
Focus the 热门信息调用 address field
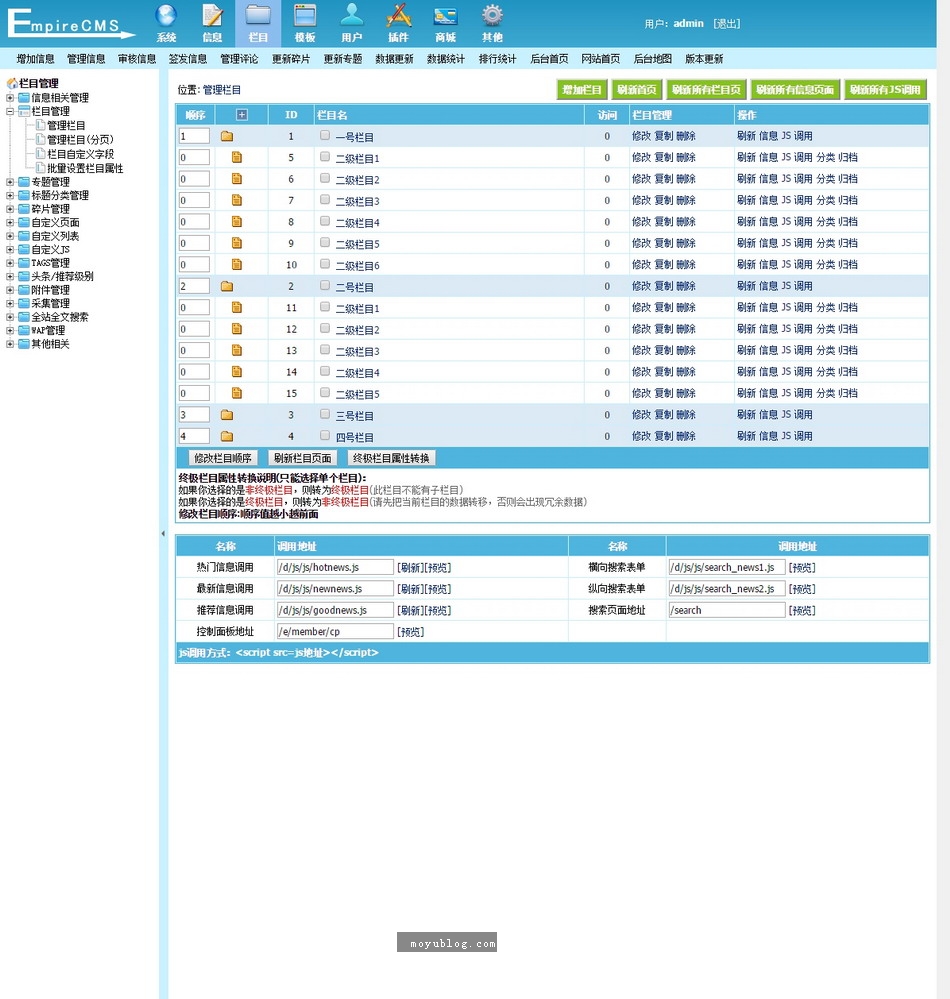[335, 567]
